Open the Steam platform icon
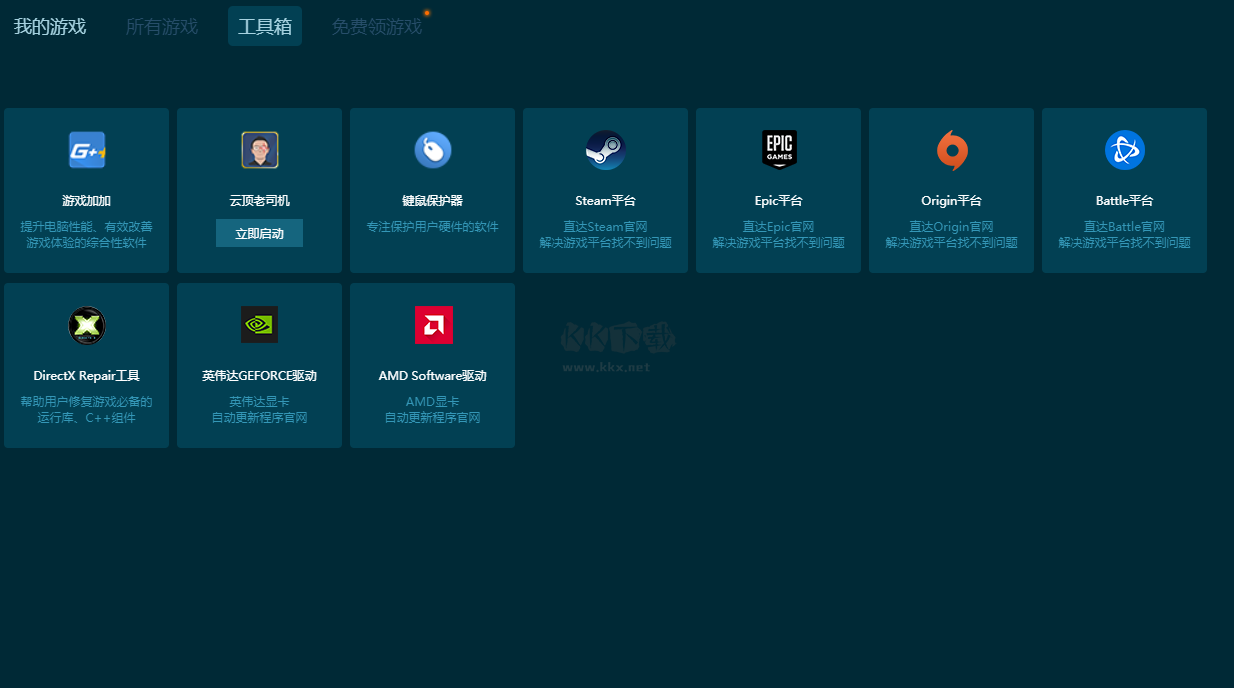The width and height of the screenshot is (1234, 688). click(606, 150)
